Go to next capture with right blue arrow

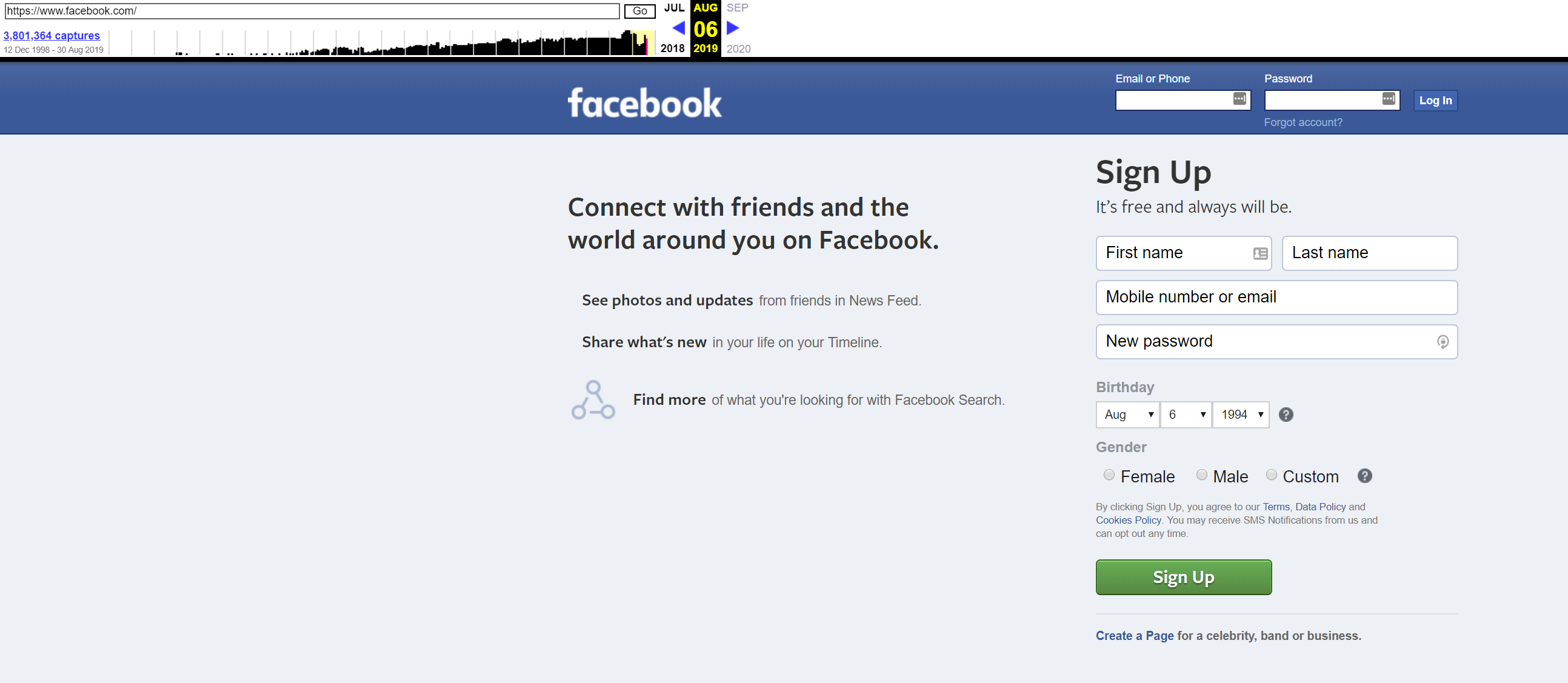(733, 28)
